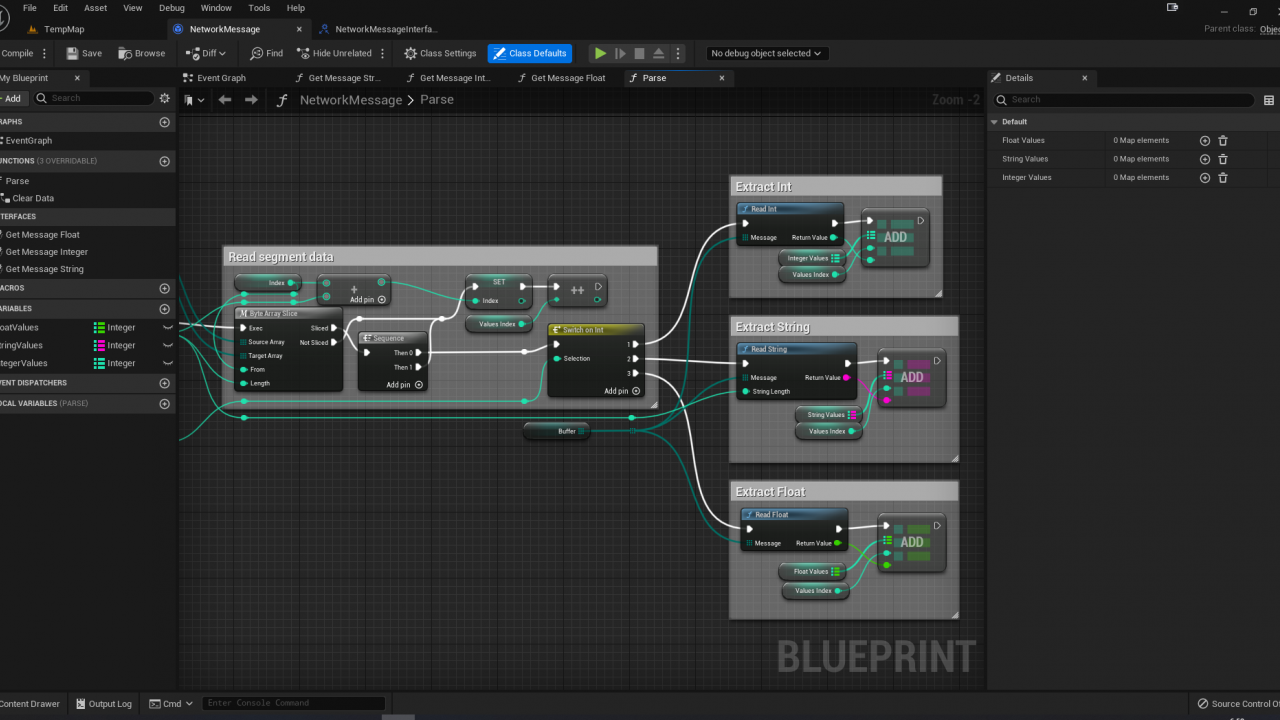Open the Window menu
This screenshot has width=1280, height=720.
[216, 8]
